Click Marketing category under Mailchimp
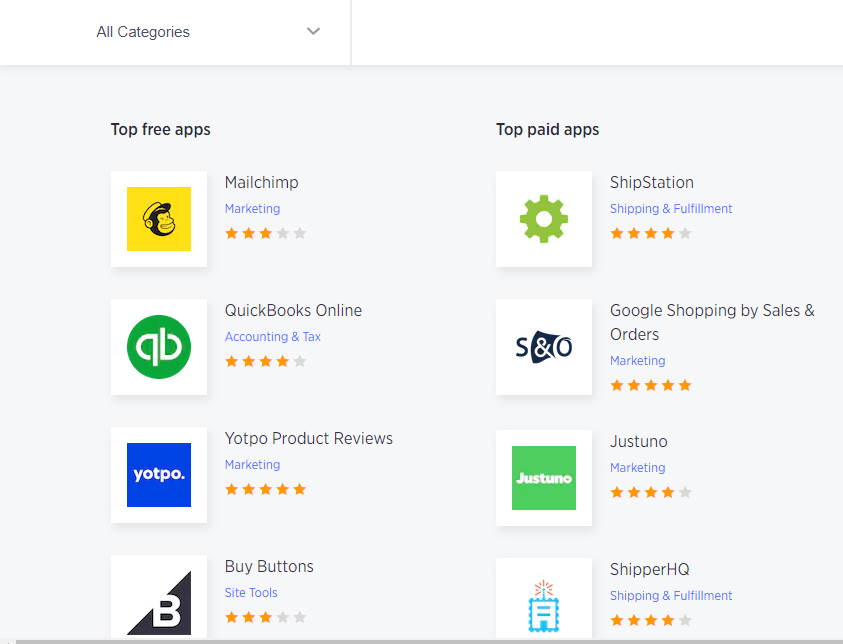Screen dimensions: 843x644 coord(252,209)
